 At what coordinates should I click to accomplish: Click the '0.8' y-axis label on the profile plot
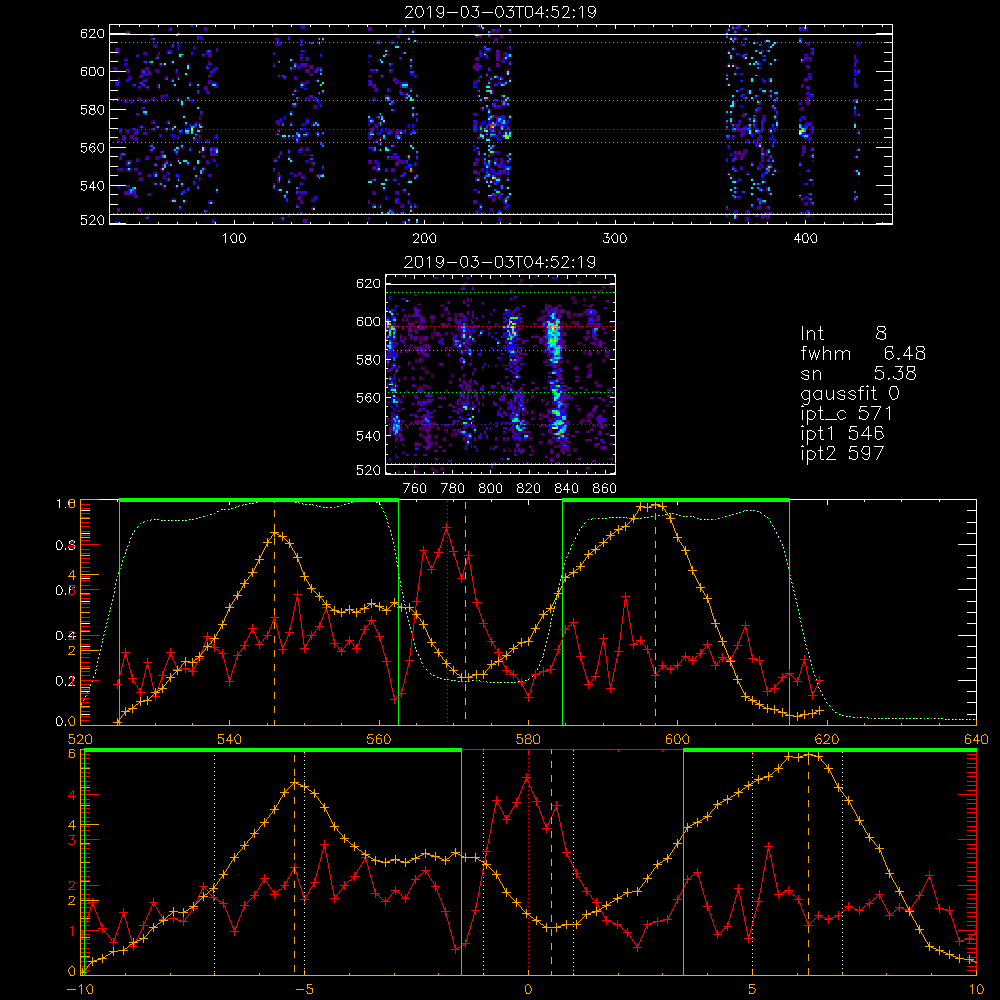point(65,545)
